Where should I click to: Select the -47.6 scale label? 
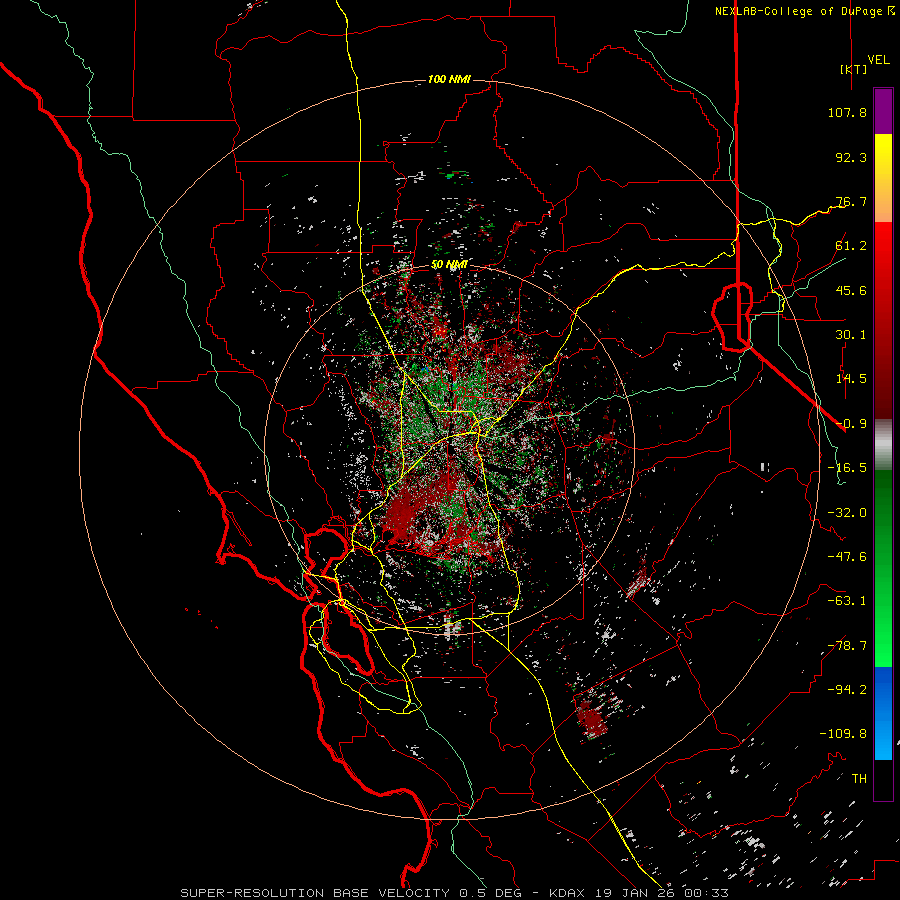847,557
